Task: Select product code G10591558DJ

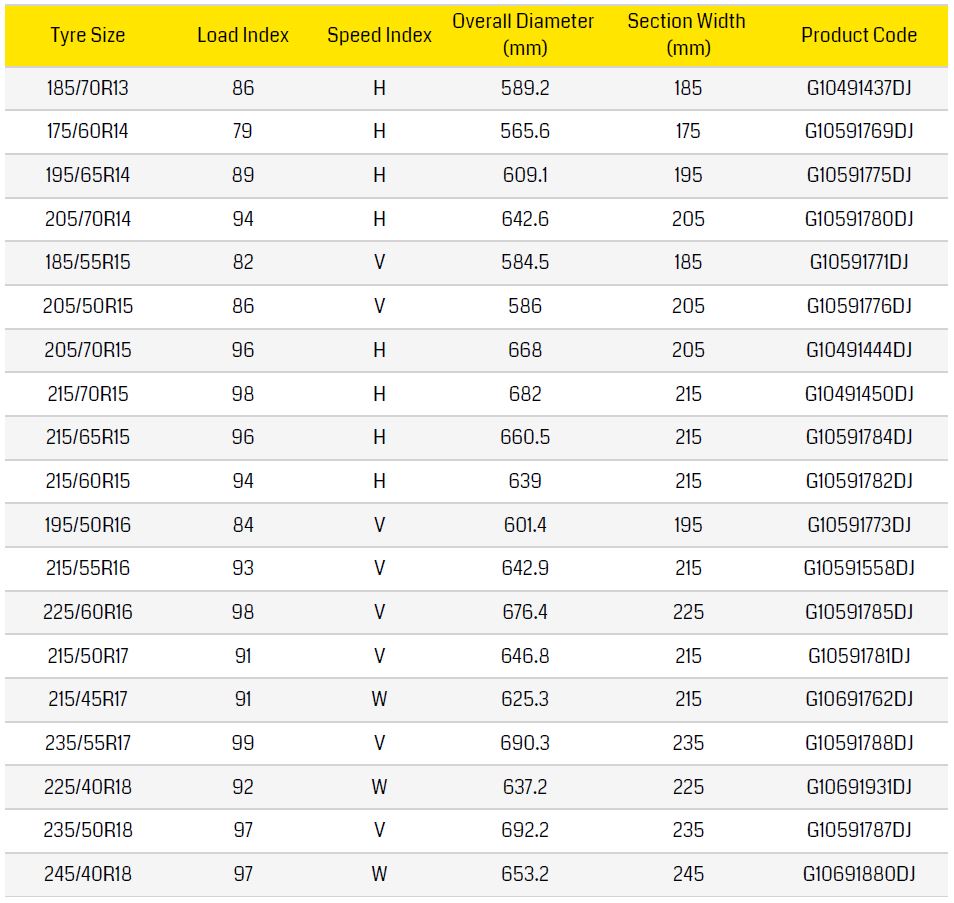Action: 859,568
